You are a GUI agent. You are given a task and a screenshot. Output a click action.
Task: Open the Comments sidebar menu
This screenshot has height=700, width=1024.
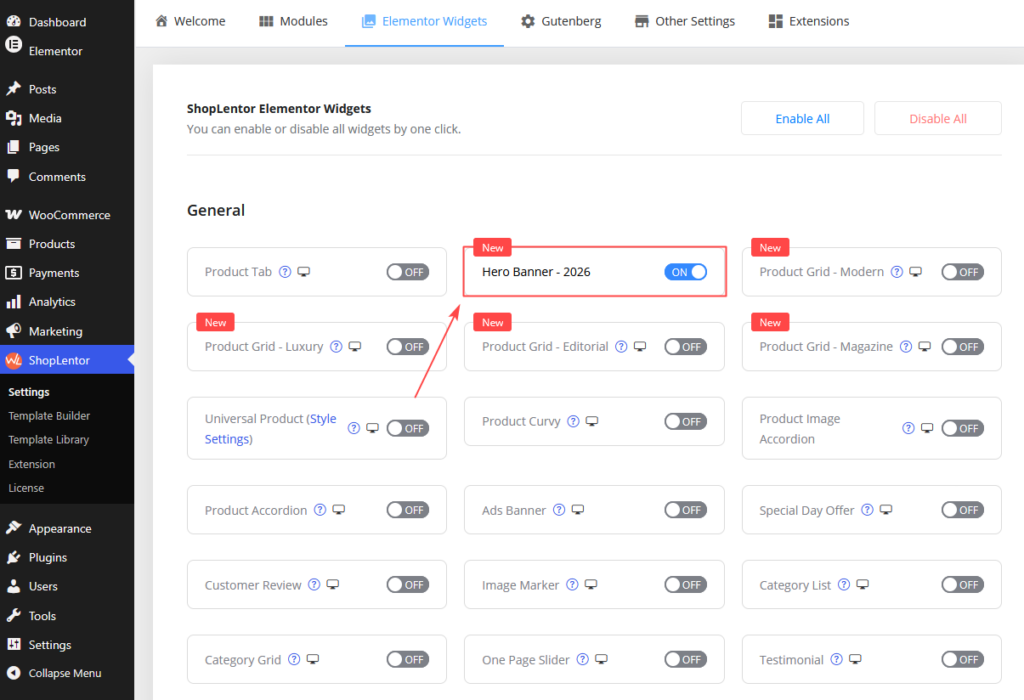tap(67, 176)
